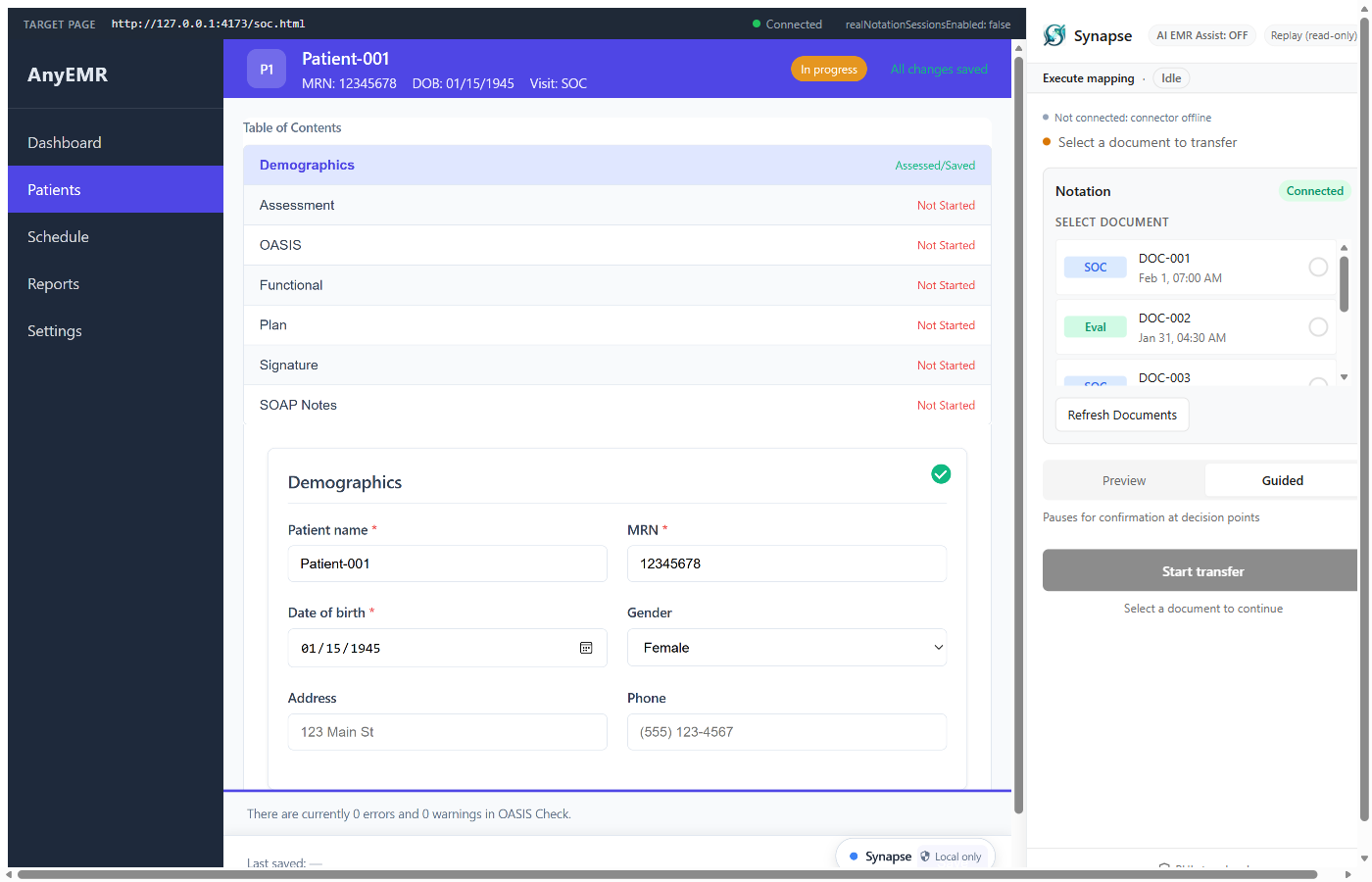Image resolution: width=1372 pixels, height=882 pixels.
Task: Click inside the MRN input field
Action: [786, 563]
